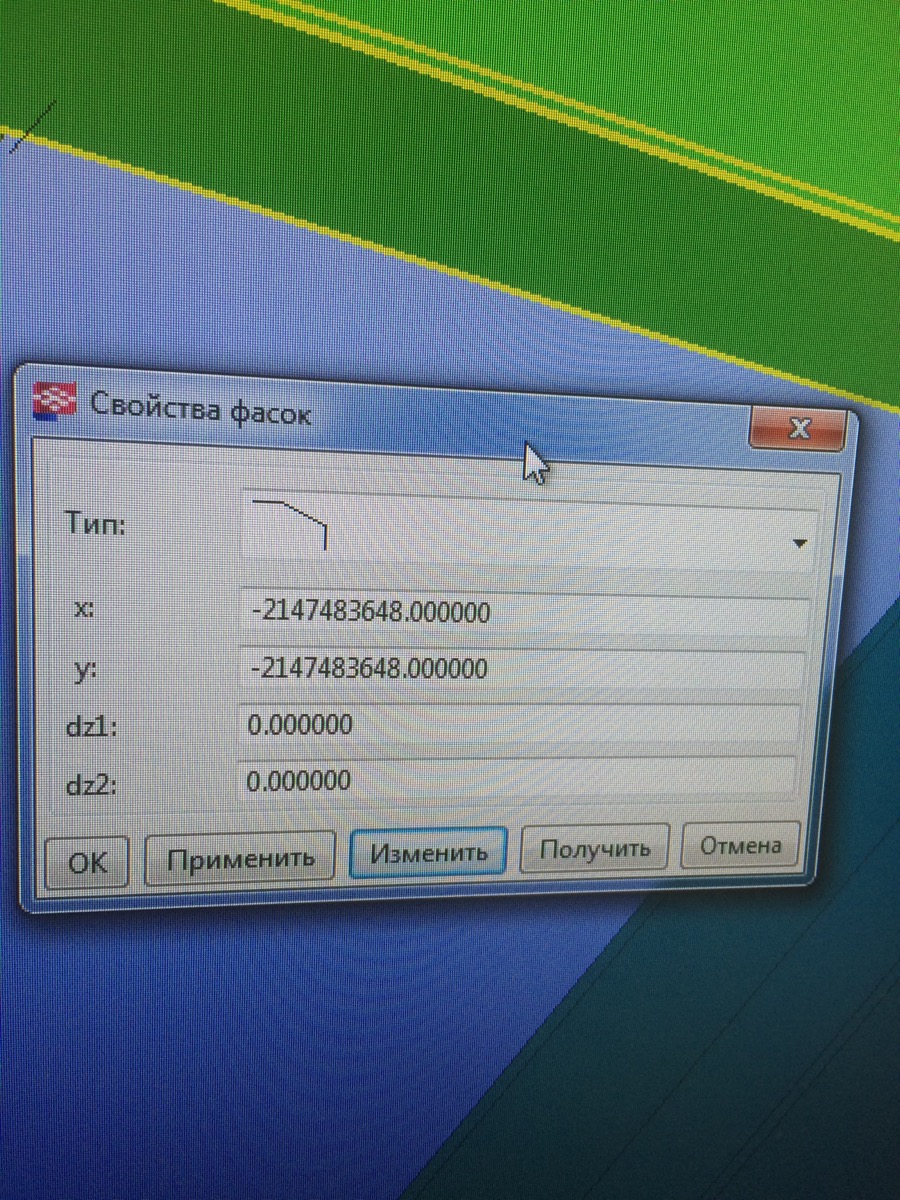Click the x: label
Viewport: 900px width, 1200px height.
84,607
